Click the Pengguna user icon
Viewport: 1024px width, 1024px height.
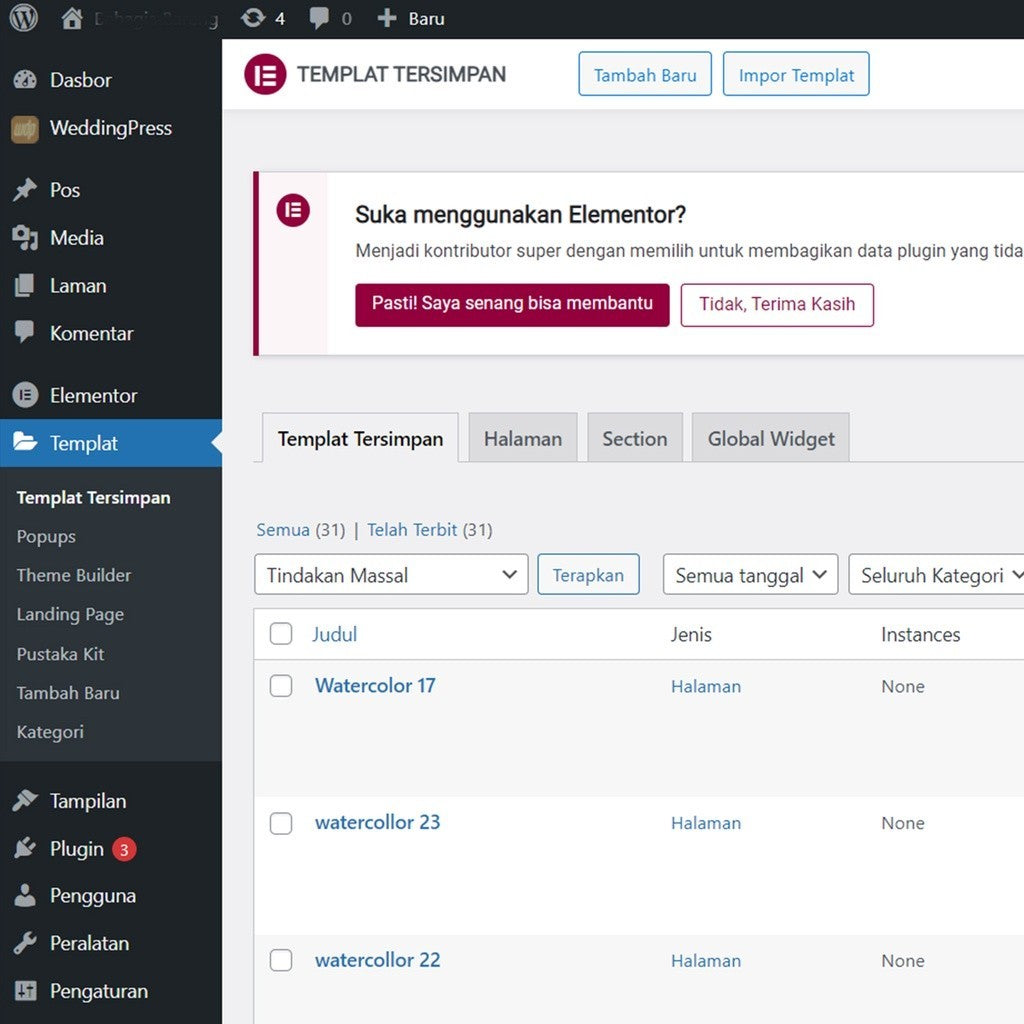25,895
